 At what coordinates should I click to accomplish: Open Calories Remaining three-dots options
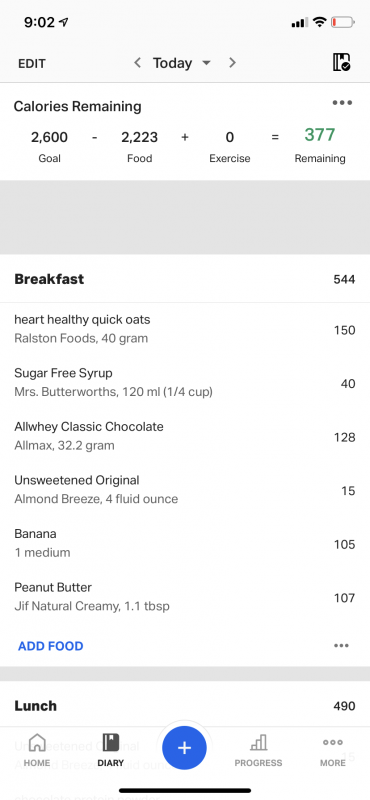[342, 103]
